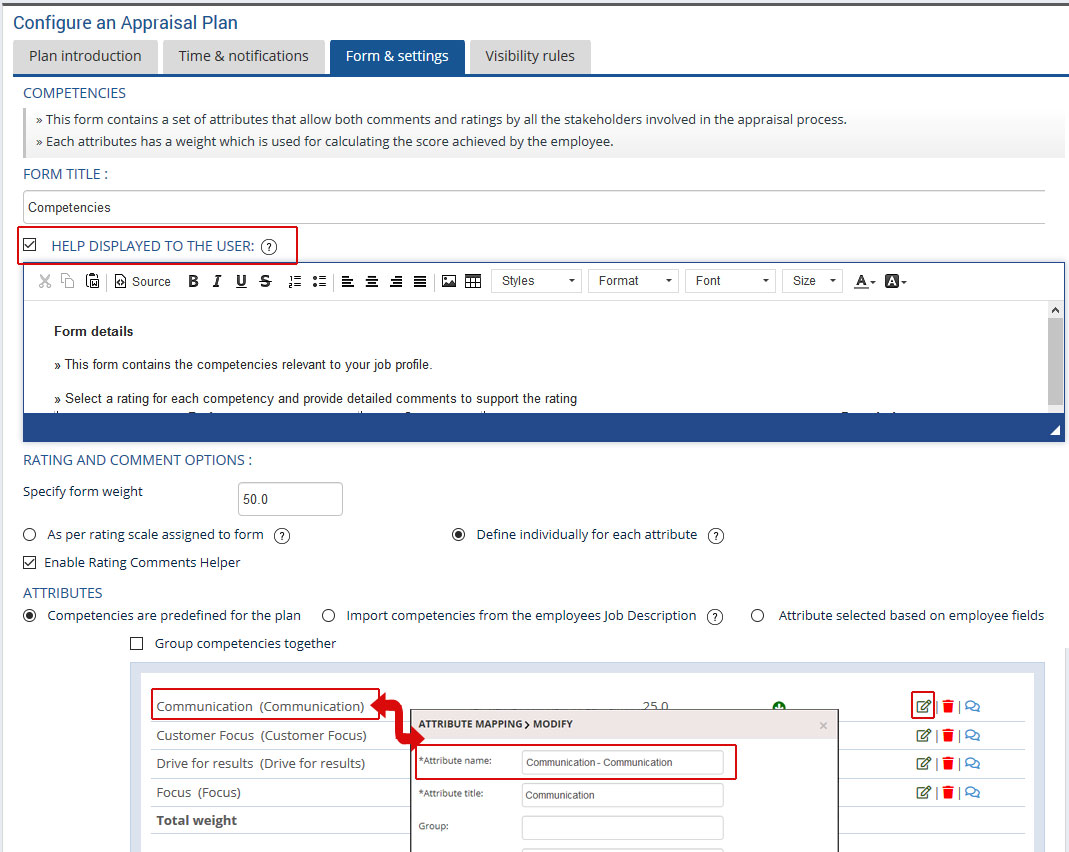1069x852 pixels.
Task: Align text right
Action: click(395, 281)
